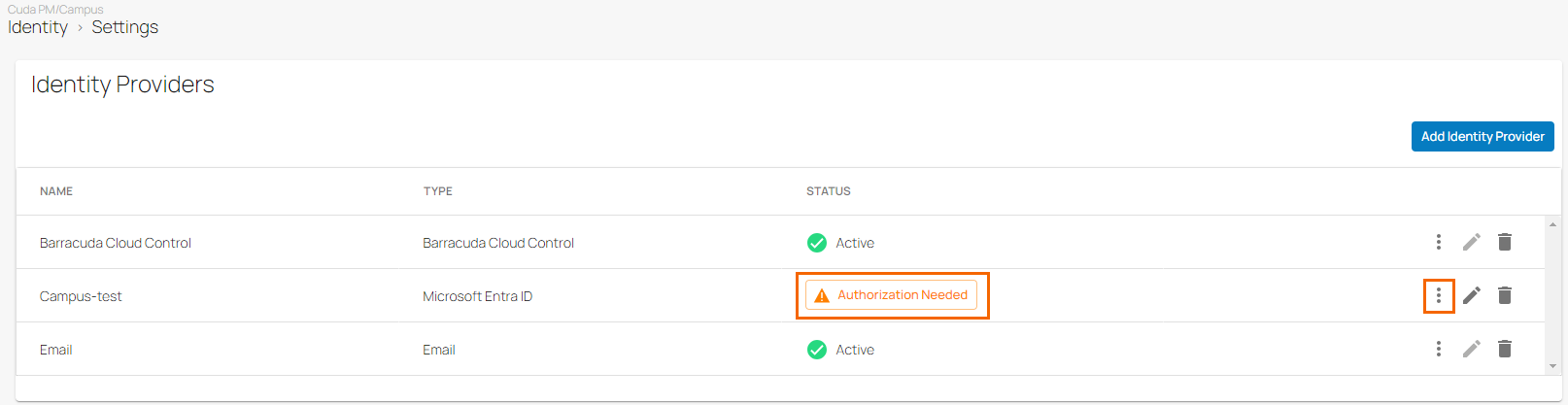Click the Authorization Needed status button
Screen dimensions: 1568x405
coord(891,295)
